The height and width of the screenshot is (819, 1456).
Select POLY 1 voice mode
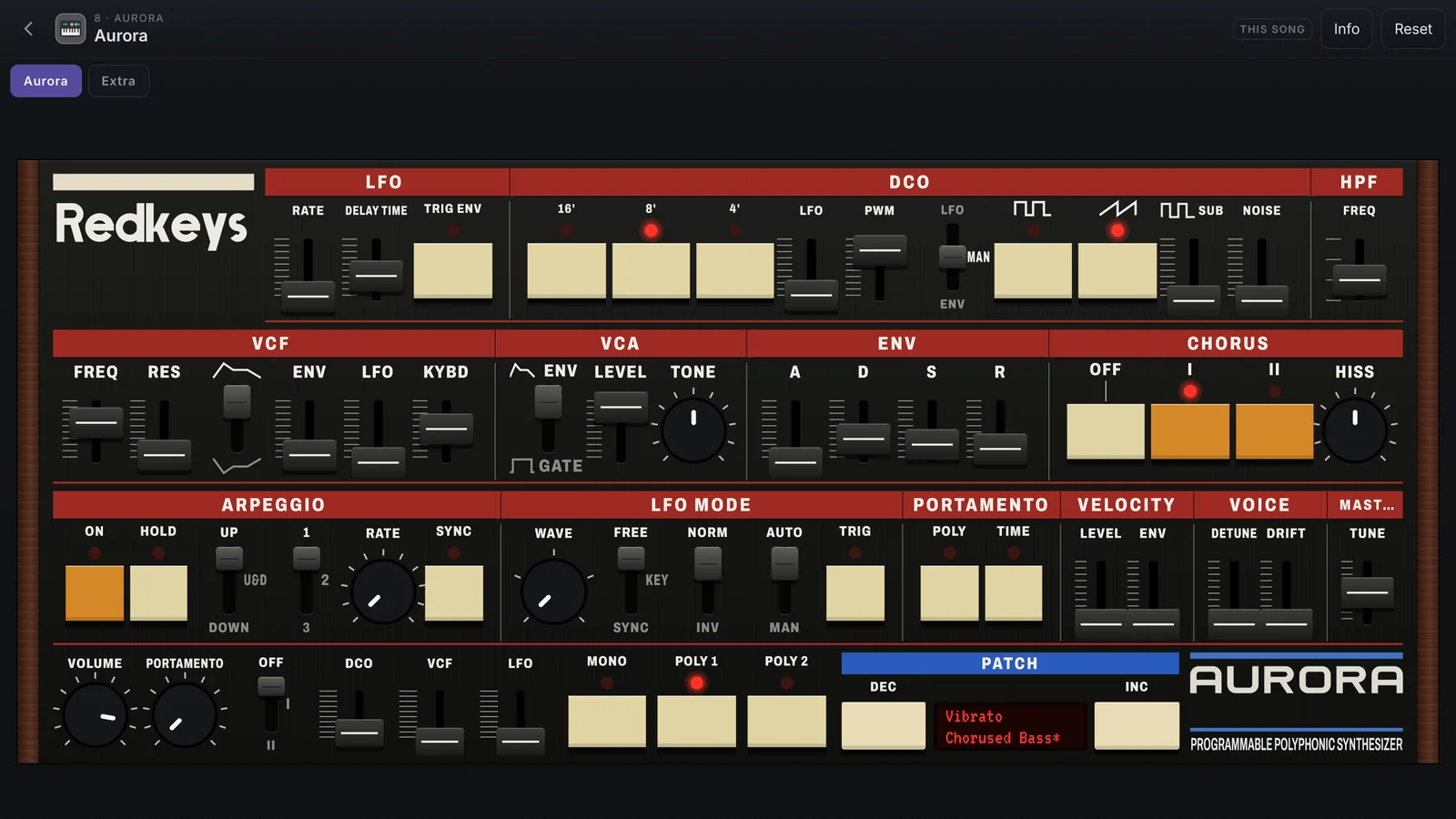tap(696, 722)
